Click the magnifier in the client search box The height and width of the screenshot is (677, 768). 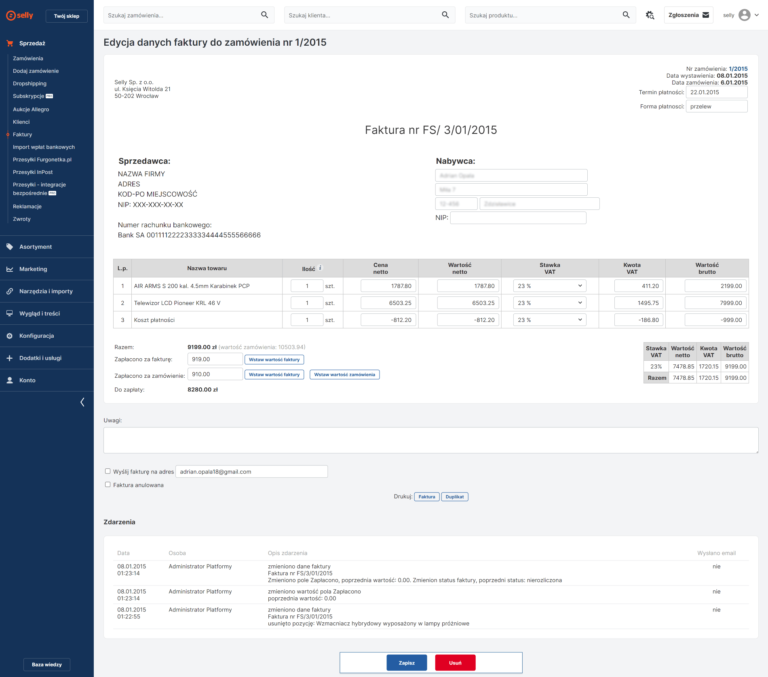(446, 16)
